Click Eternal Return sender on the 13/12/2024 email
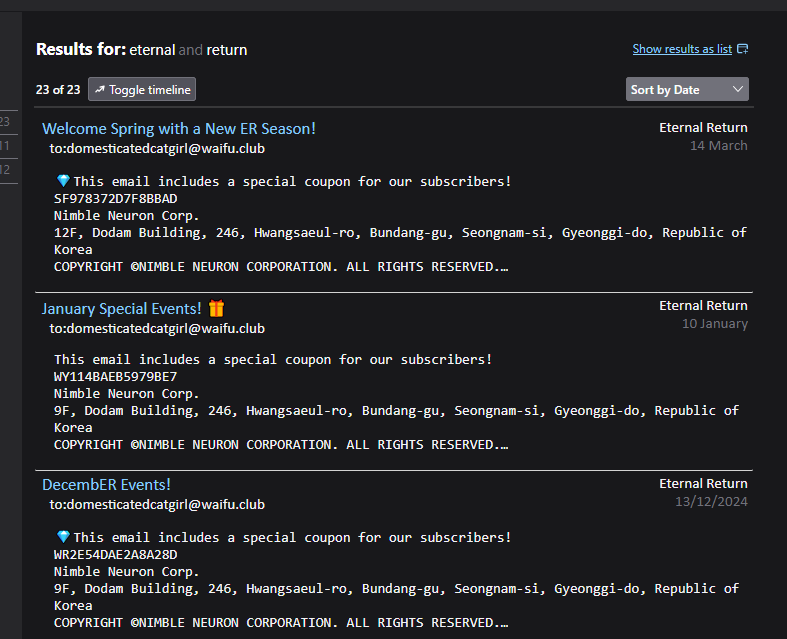The height and width of the screenshot is (639, 787). 703,484
